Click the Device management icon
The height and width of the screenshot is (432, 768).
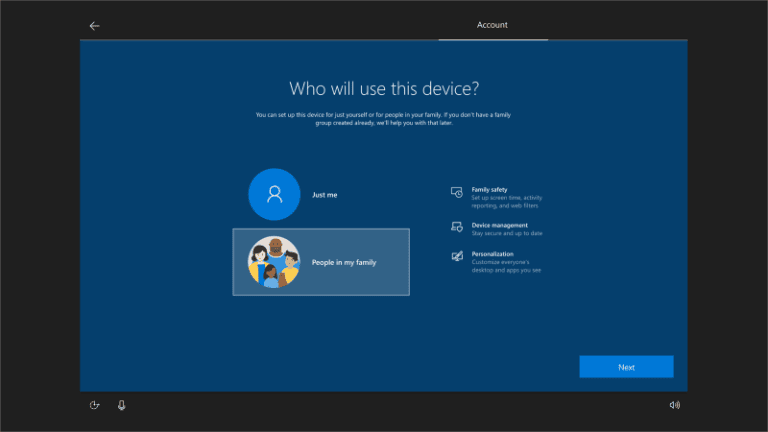[x=456, y=227]
